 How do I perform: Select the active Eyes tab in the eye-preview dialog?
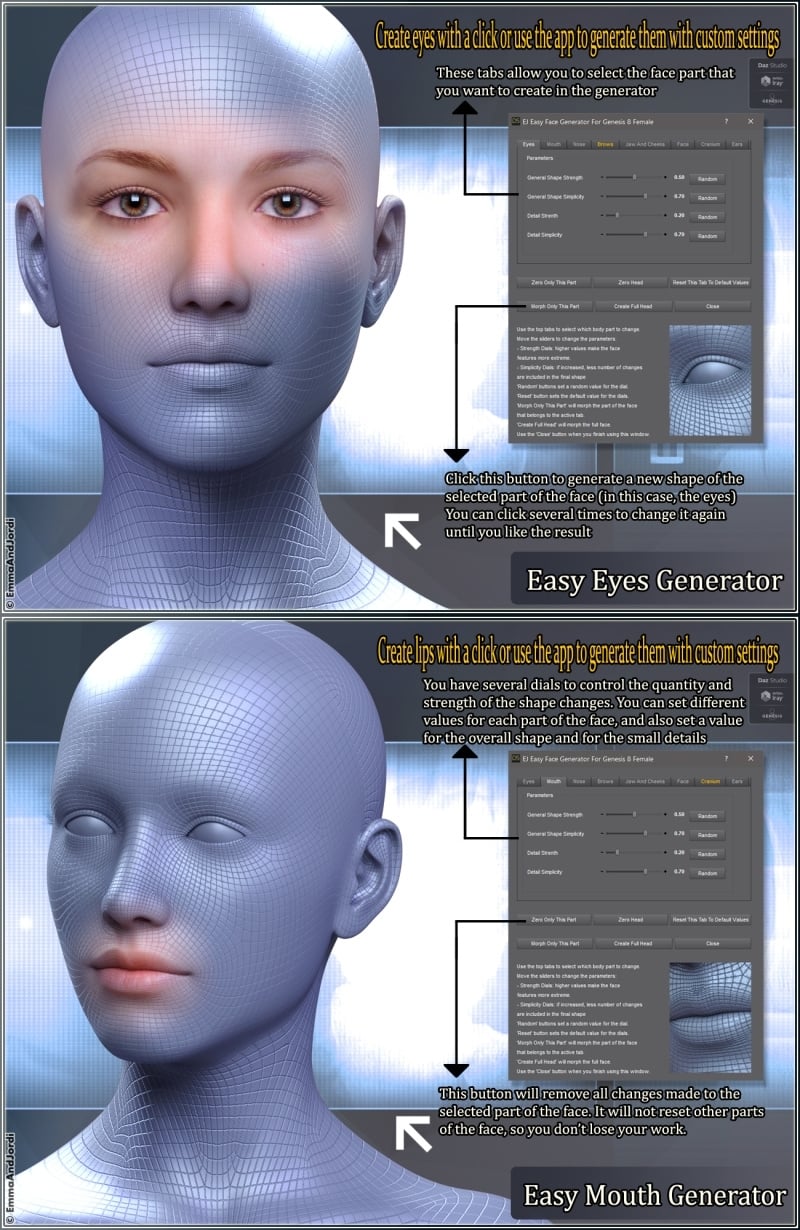click(x=529, y=144)
